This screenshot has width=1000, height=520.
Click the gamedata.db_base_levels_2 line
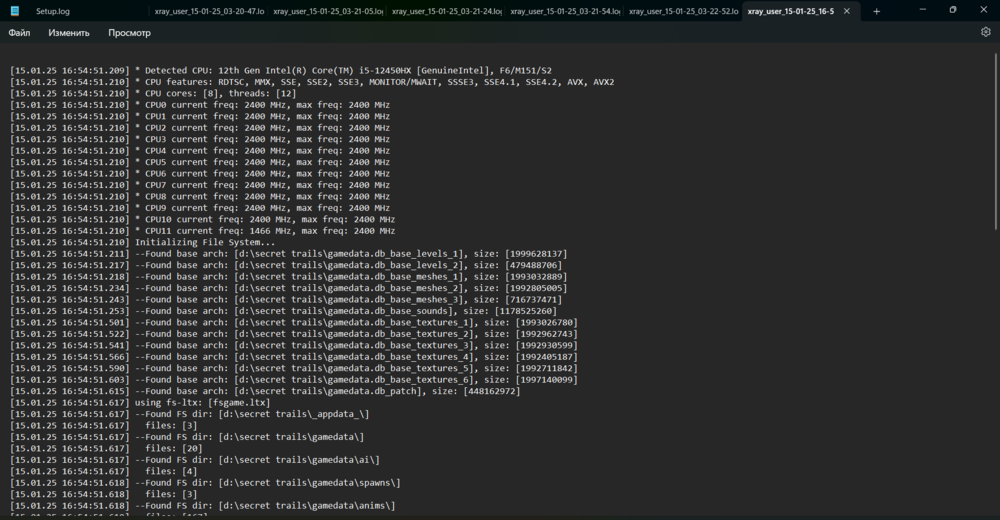coord(286,265)
